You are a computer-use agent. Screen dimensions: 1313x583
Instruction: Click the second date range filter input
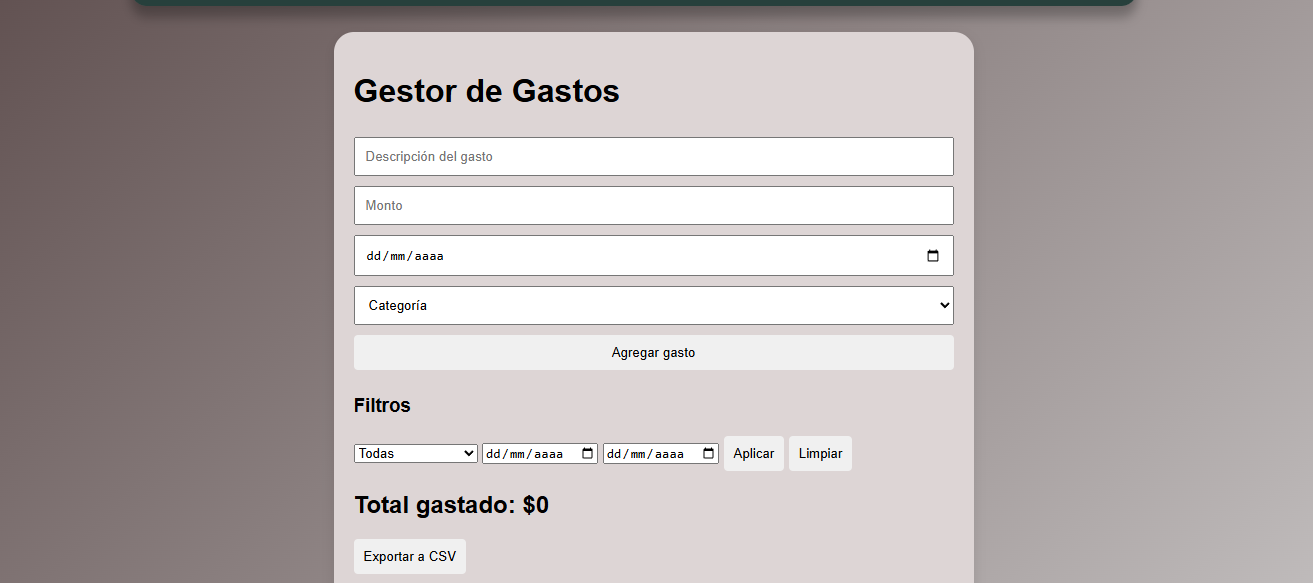click(650, 453)
